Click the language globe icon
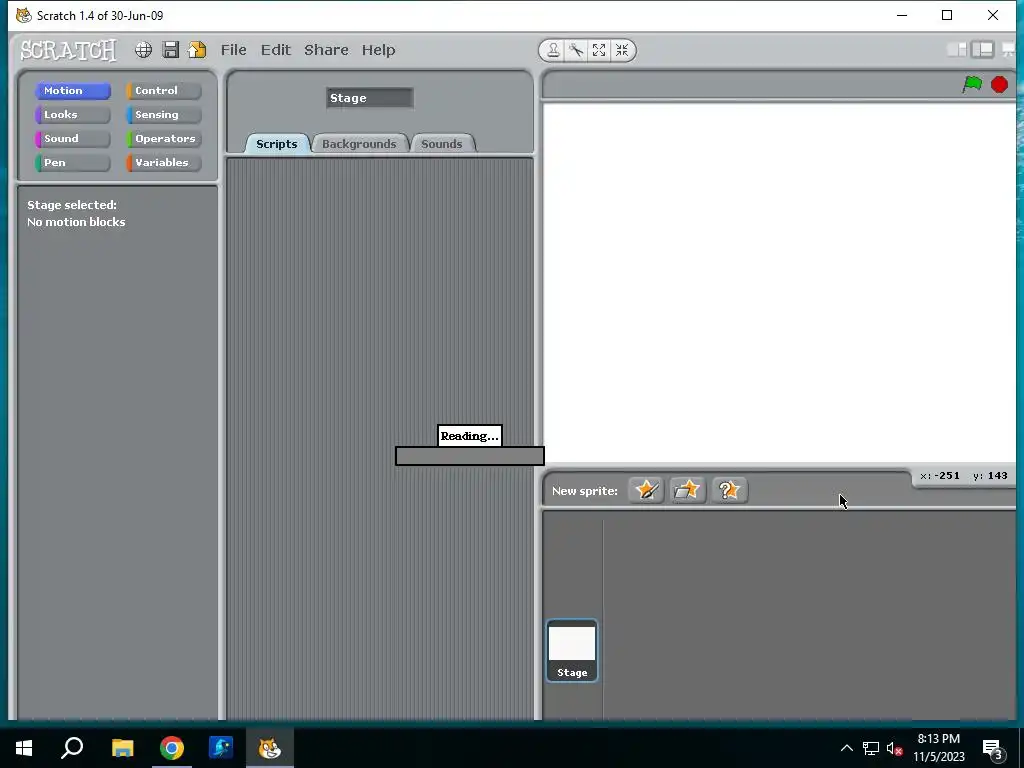This screenshot has height=768, width=1024. point(144,50)
